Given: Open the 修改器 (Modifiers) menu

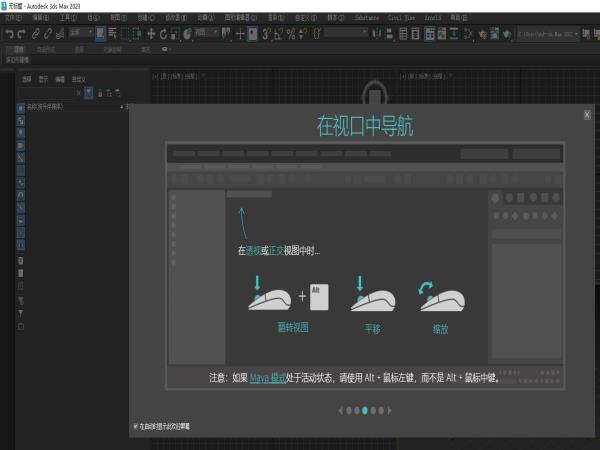Looking at the screenshot, I should [176, 18].
